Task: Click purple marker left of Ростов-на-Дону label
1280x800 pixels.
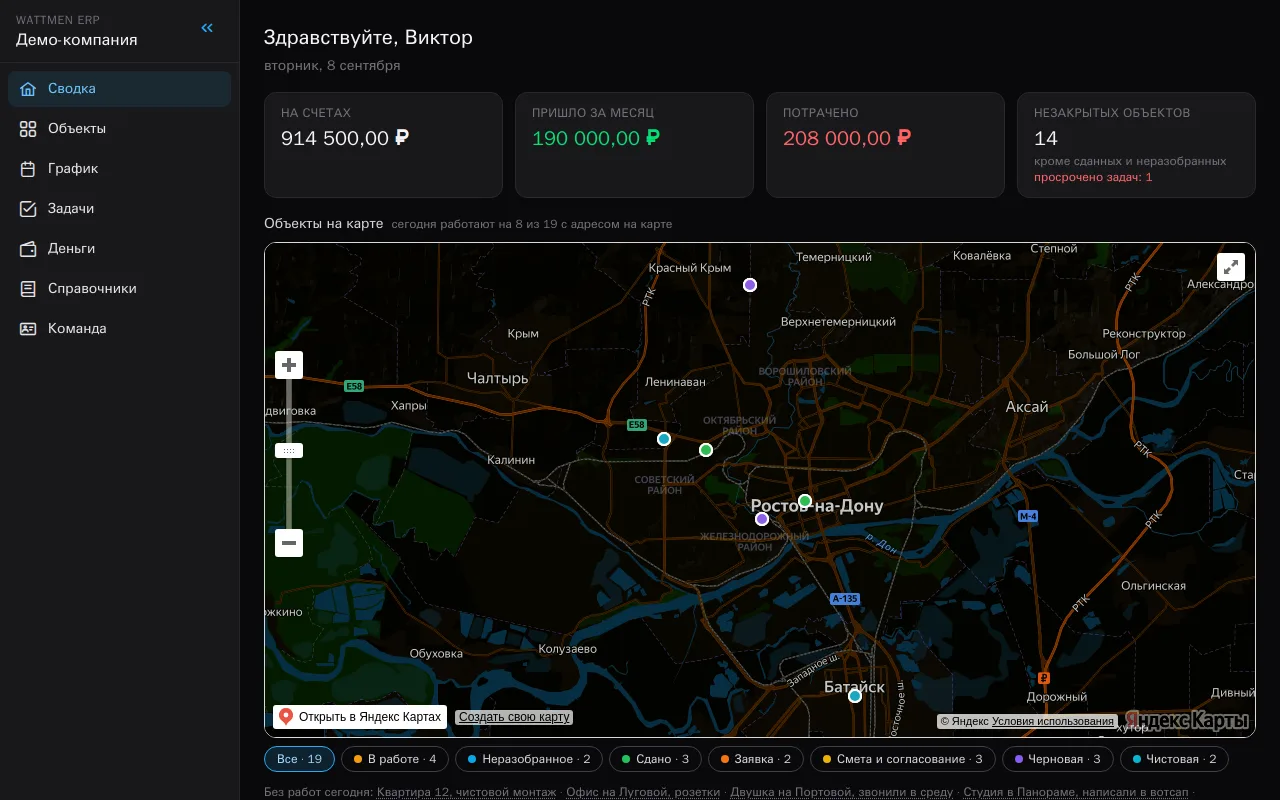Action: coord(762,519)
